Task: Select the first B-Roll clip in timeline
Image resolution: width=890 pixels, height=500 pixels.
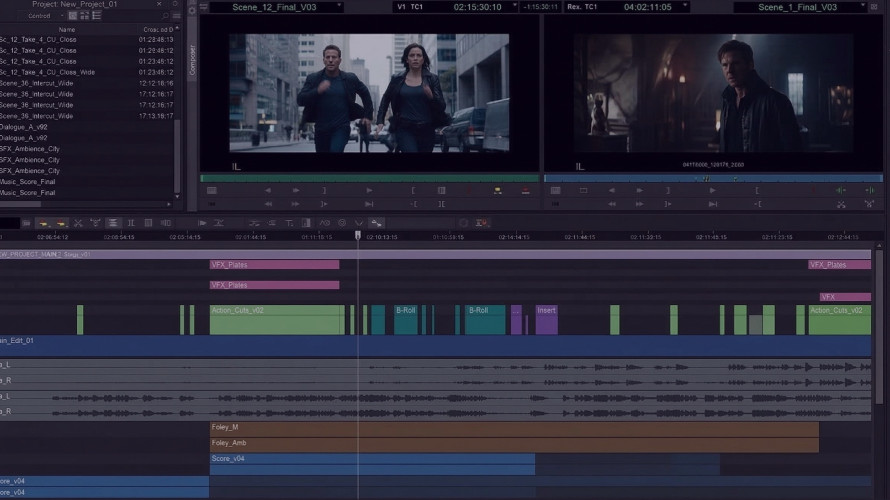Action: click(x=406, y=320)
